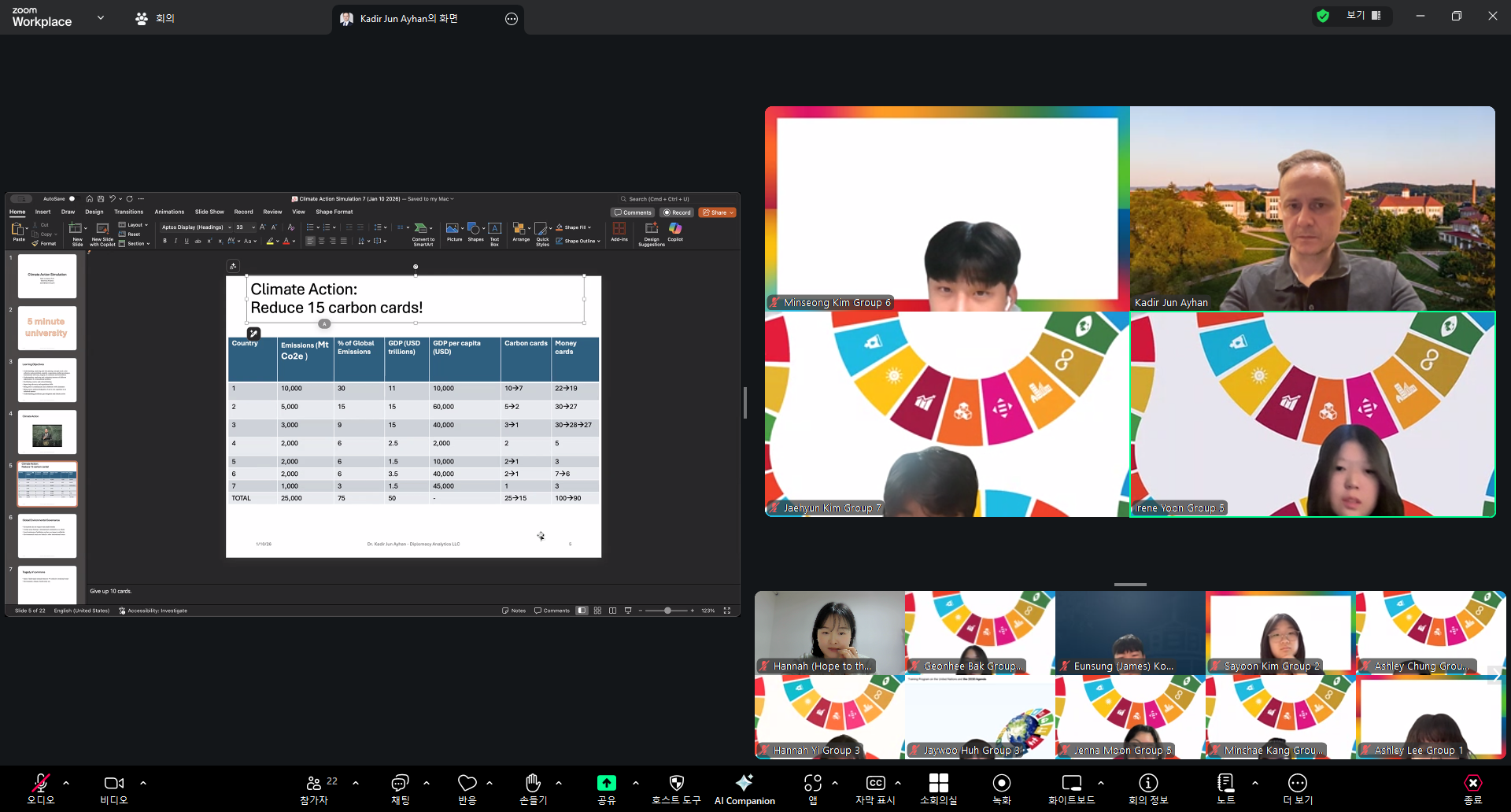Open the Slide Show tab in PowerPoint
1511x812 pixels.
tap(209, 212)
